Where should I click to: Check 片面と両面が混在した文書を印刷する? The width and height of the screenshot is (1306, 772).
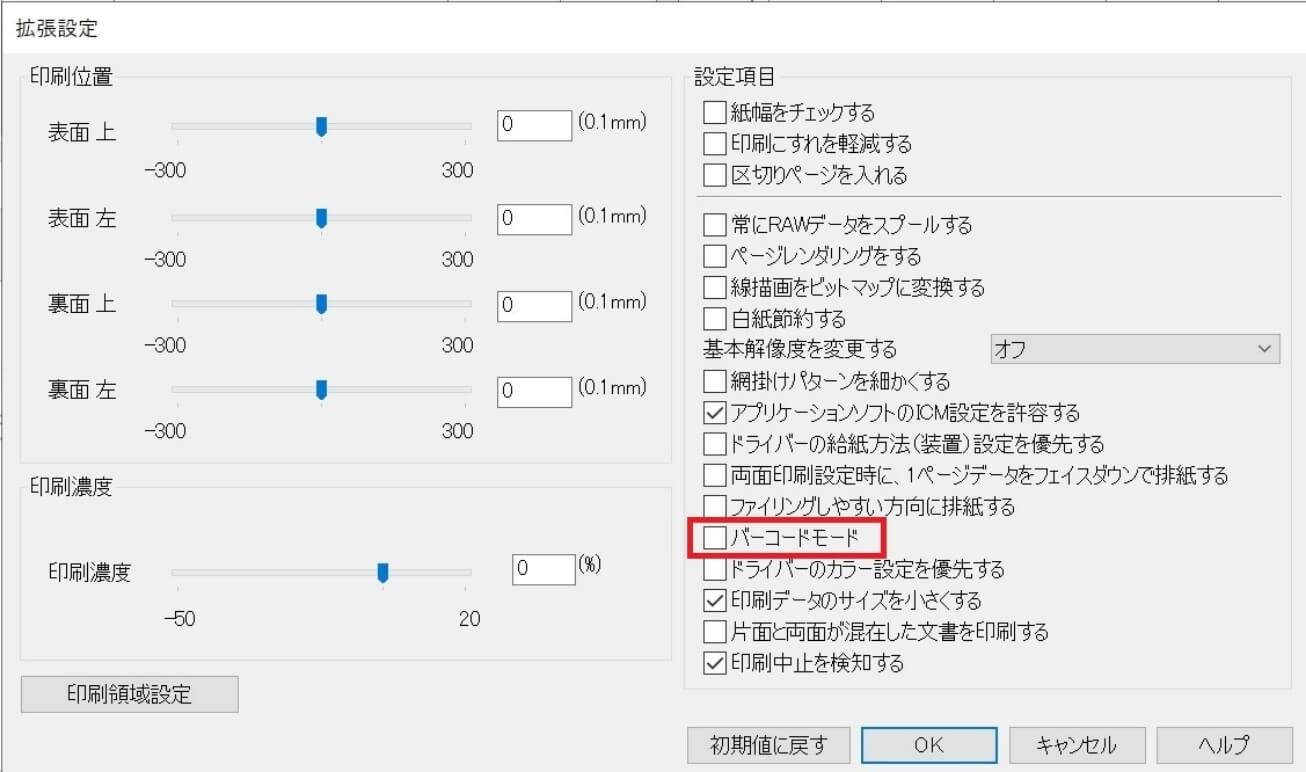tap(714, 632)
